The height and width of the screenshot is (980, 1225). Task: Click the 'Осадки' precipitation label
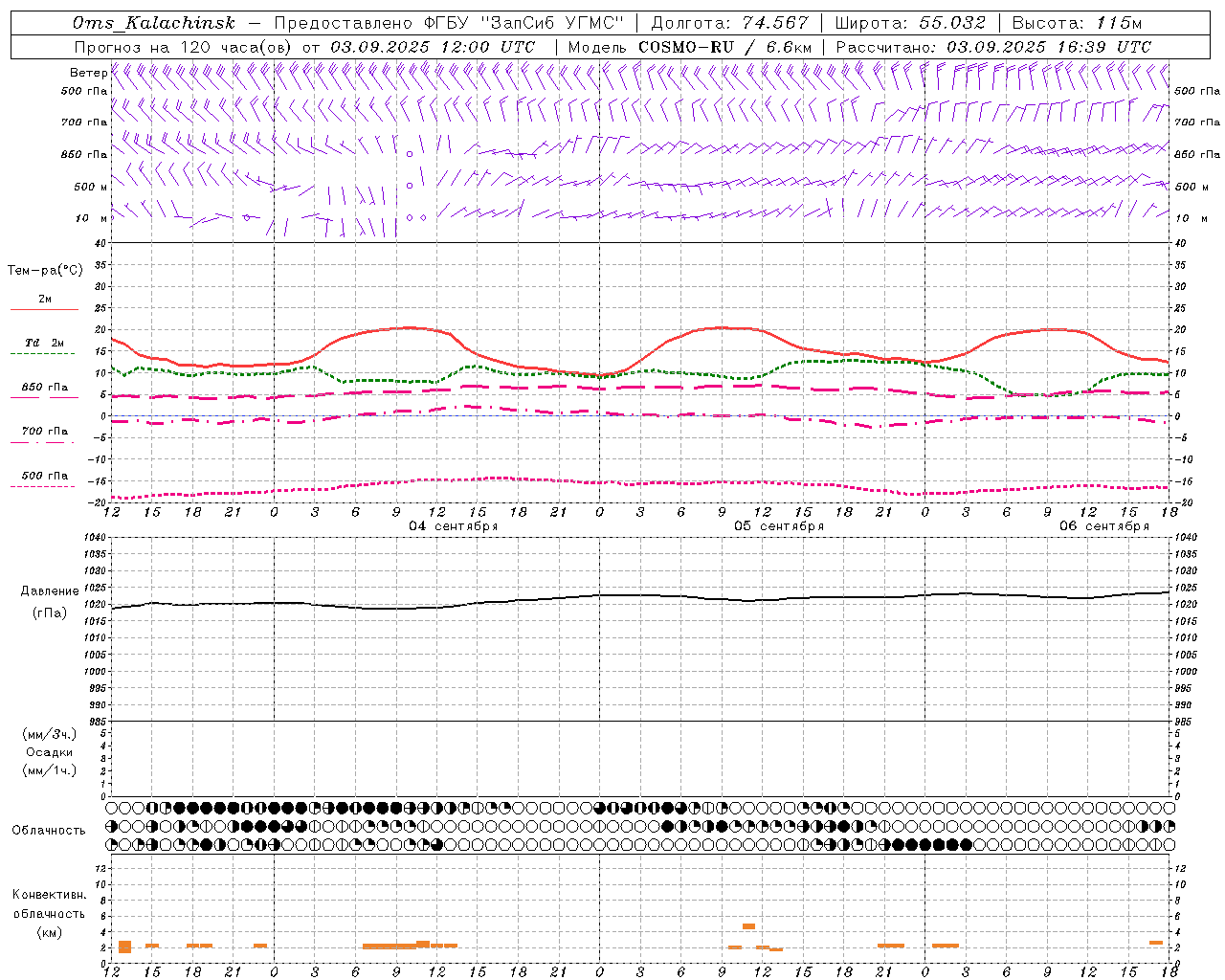(50, 752)
